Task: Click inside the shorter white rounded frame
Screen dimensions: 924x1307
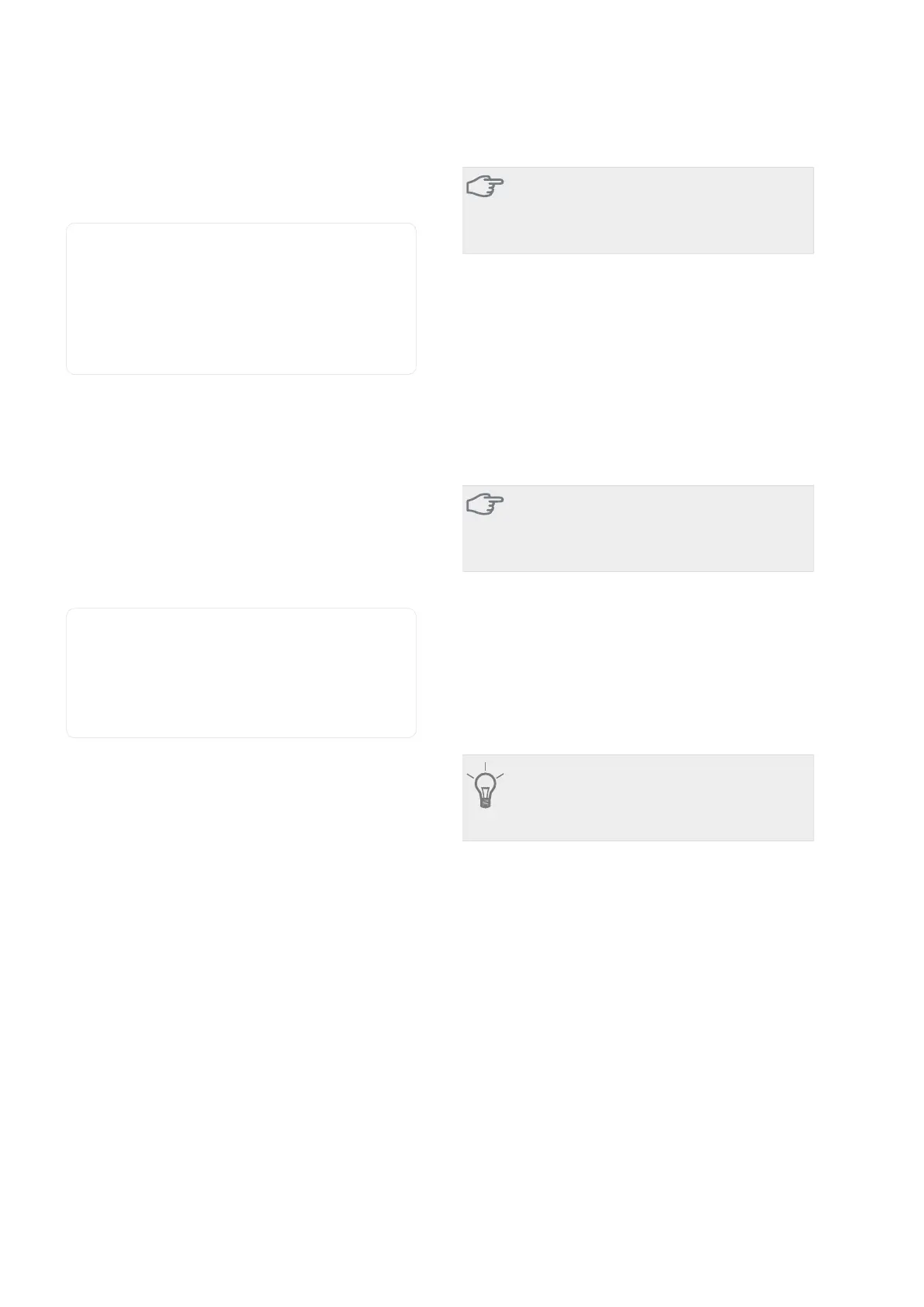Action: tap(241, 673)
